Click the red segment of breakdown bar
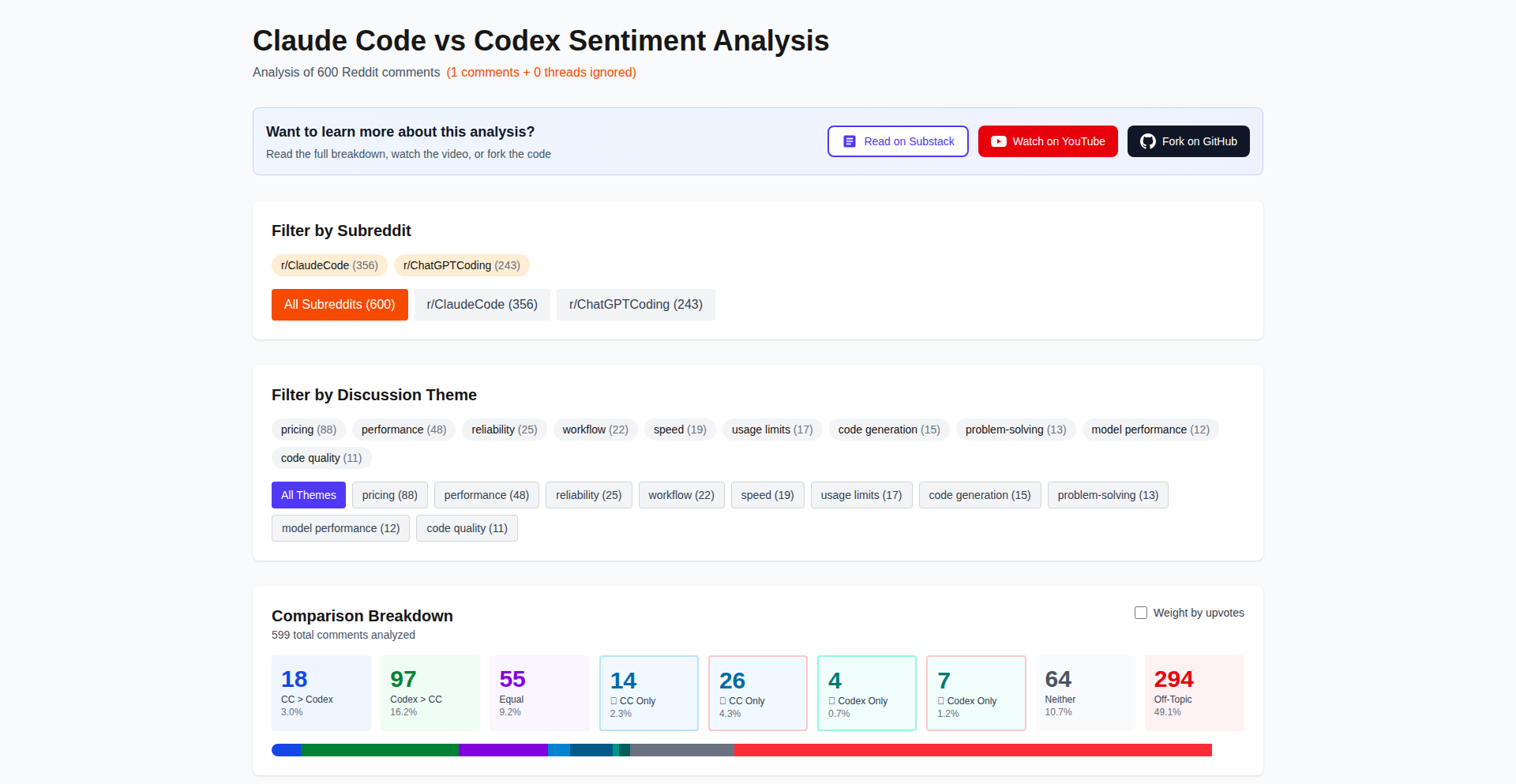Viewport: 1516px width, 784px height. 971,750
